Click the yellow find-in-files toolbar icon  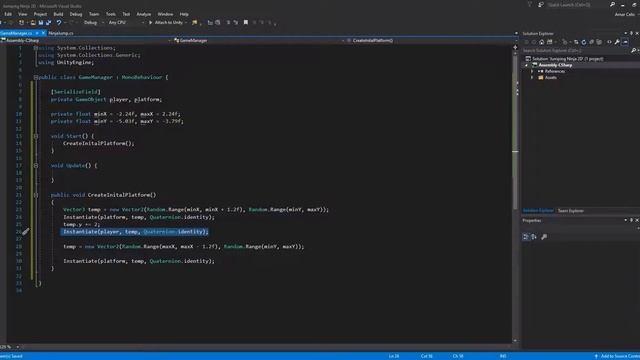tap(195, 23)
